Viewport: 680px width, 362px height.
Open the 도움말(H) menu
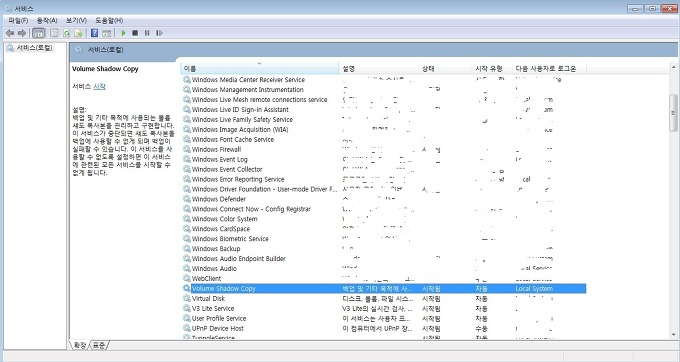pos(109,20)
